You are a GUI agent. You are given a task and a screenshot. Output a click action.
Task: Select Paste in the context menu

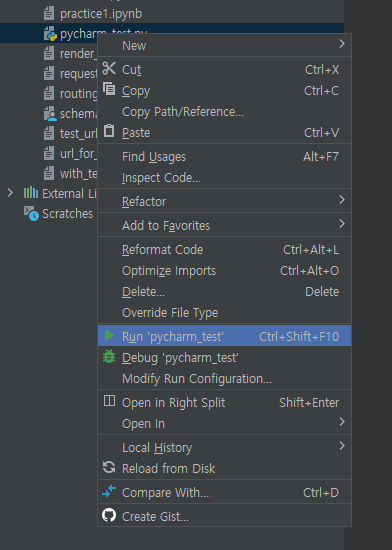(x=224, y=133)
